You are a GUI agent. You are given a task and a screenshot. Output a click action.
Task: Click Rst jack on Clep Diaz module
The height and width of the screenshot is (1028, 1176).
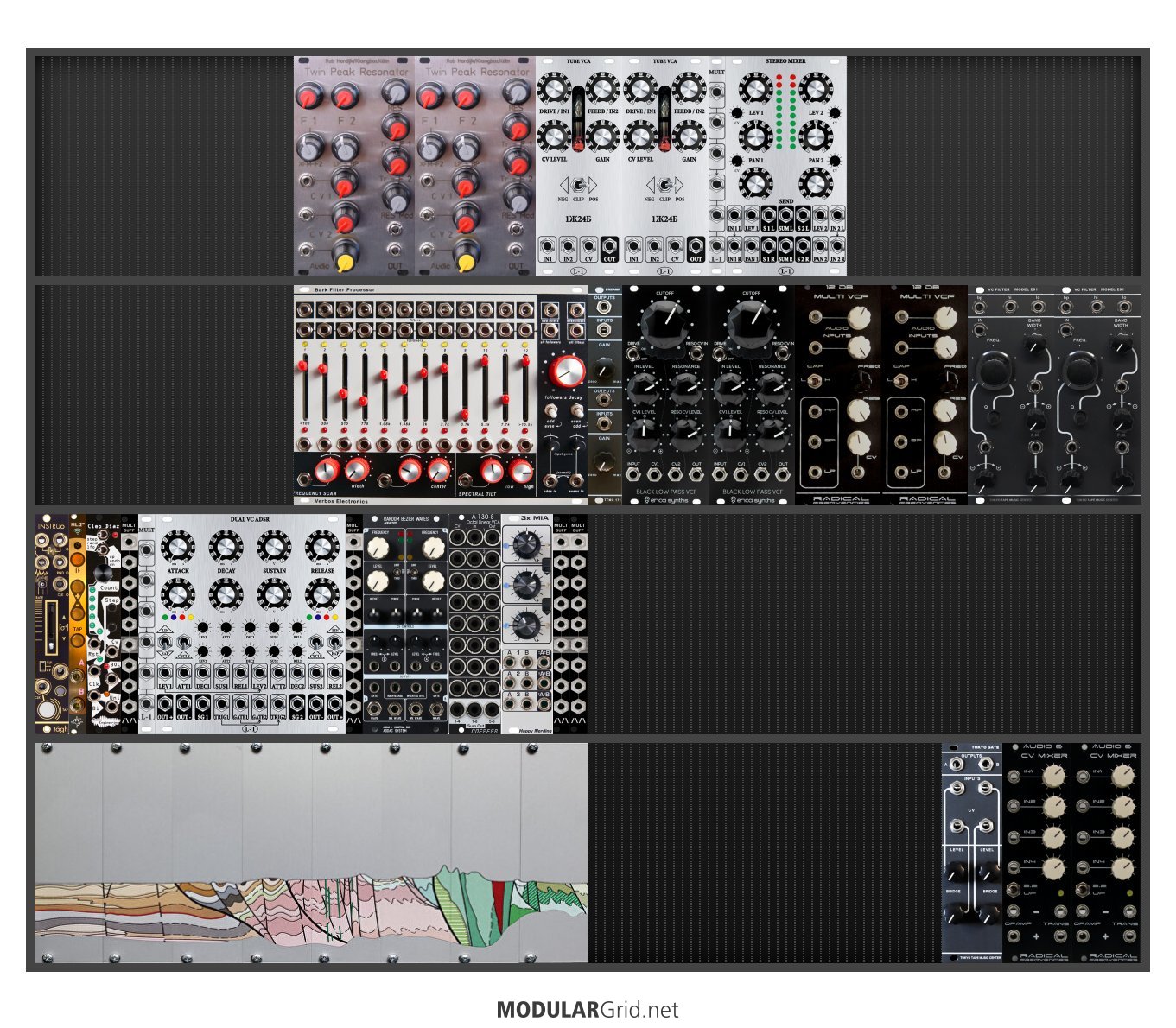point(95,644)
